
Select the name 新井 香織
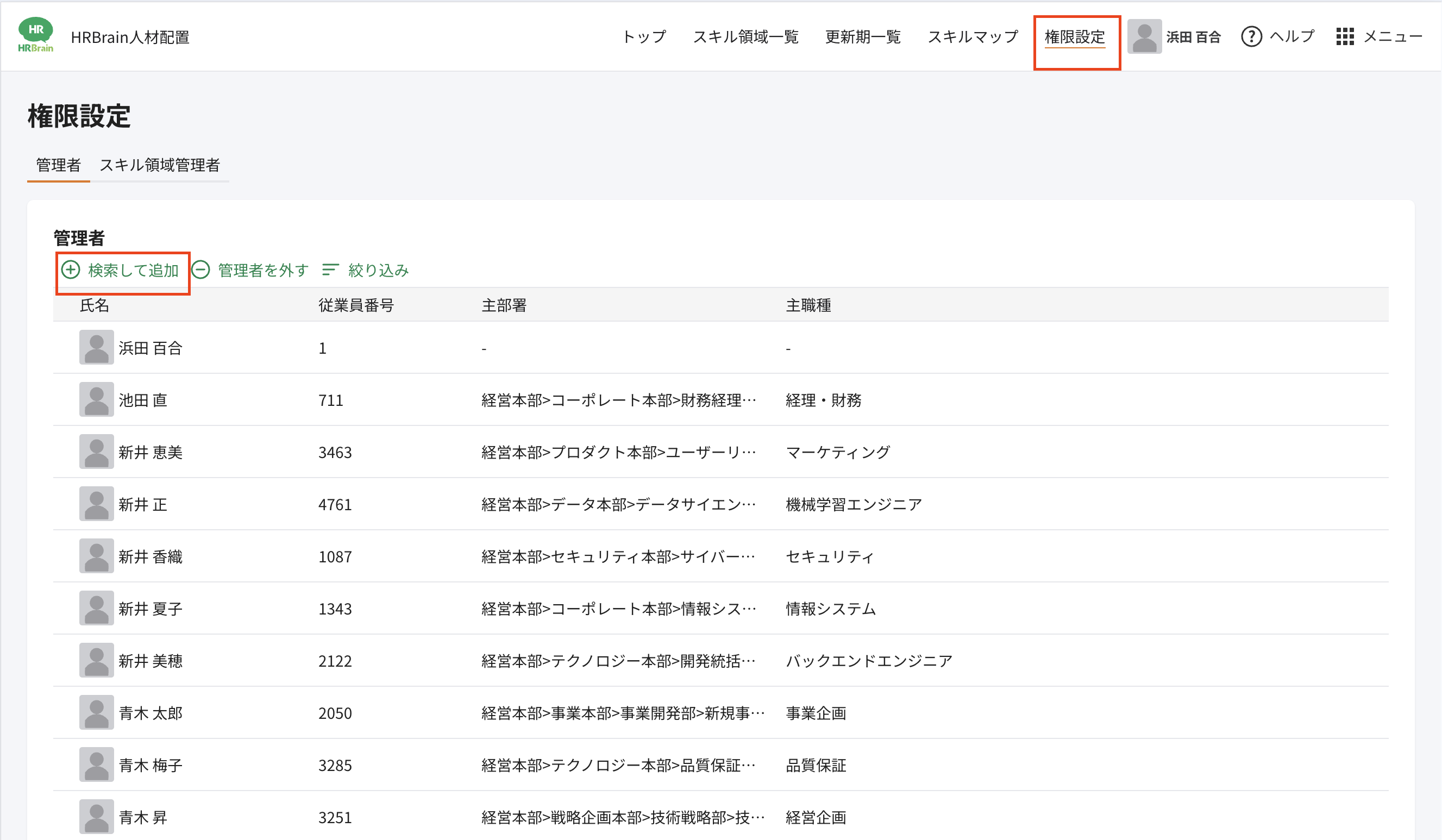click(151, 557)
